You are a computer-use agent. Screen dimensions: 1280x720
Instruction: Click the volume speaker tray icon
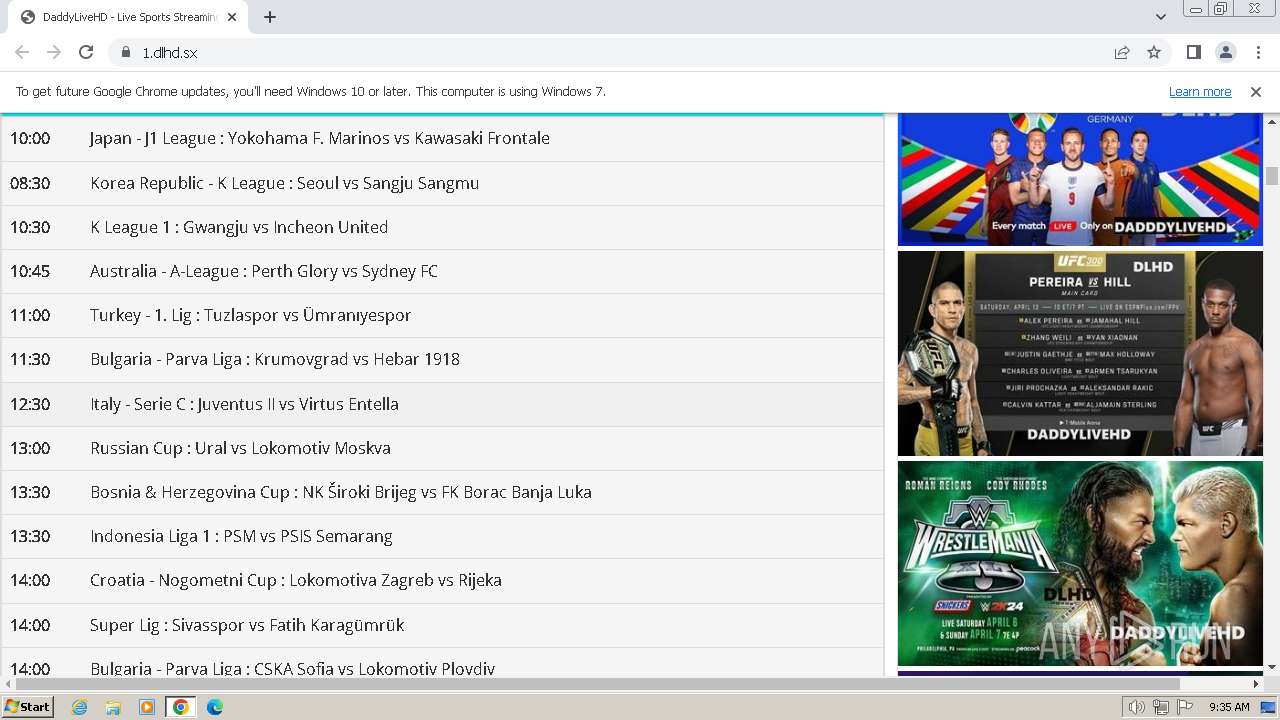coord(1136,707)
